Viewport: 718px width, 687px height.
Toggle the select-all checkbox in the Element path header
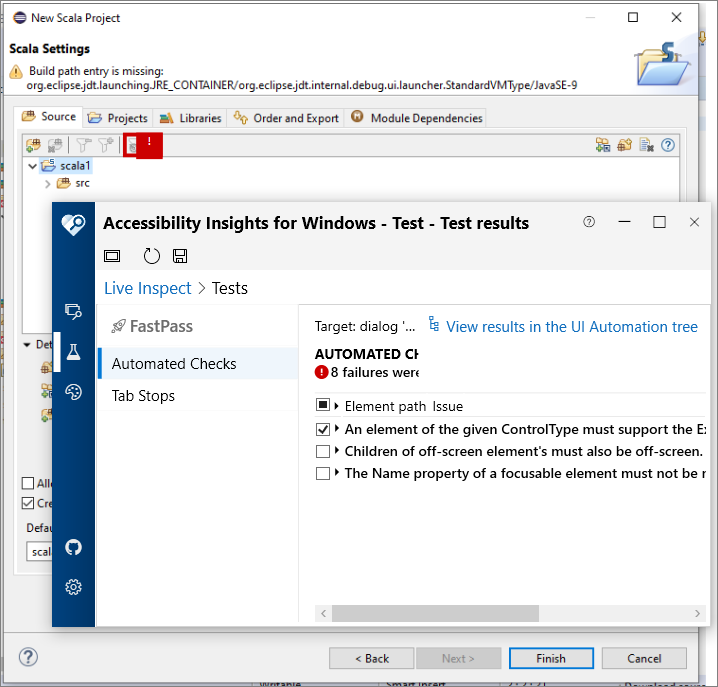[323, 405]
